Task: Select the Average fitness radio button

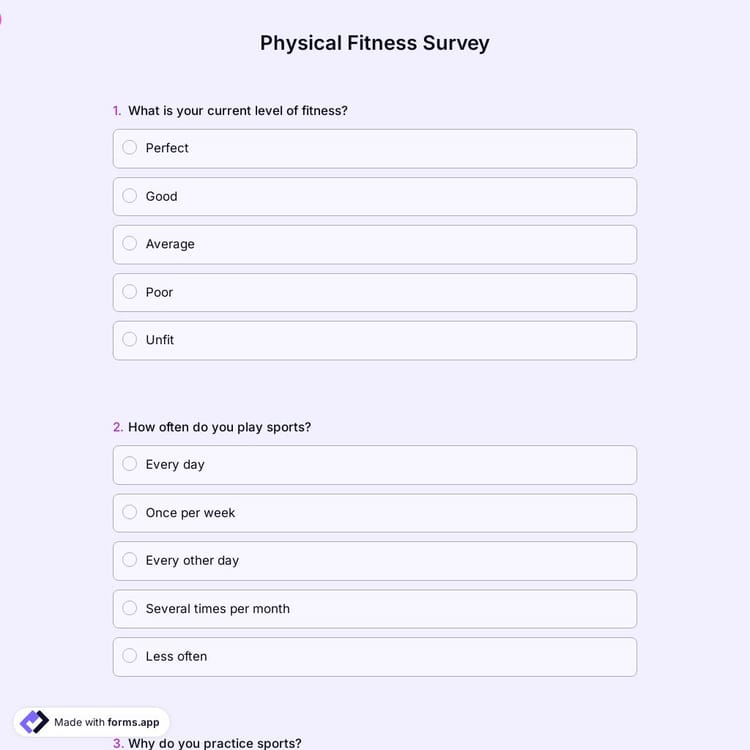Action: coord(130,244)
